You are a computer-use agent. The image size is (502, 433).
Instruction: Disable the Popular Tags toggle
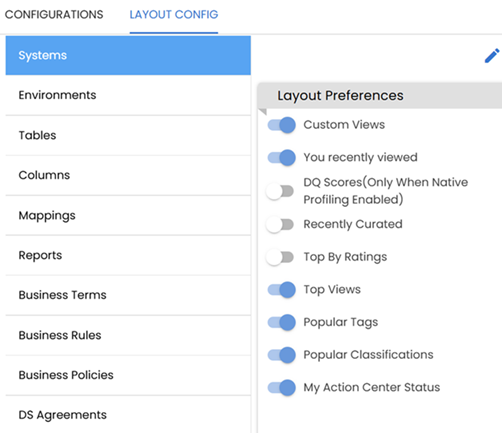tap(281, 322)
